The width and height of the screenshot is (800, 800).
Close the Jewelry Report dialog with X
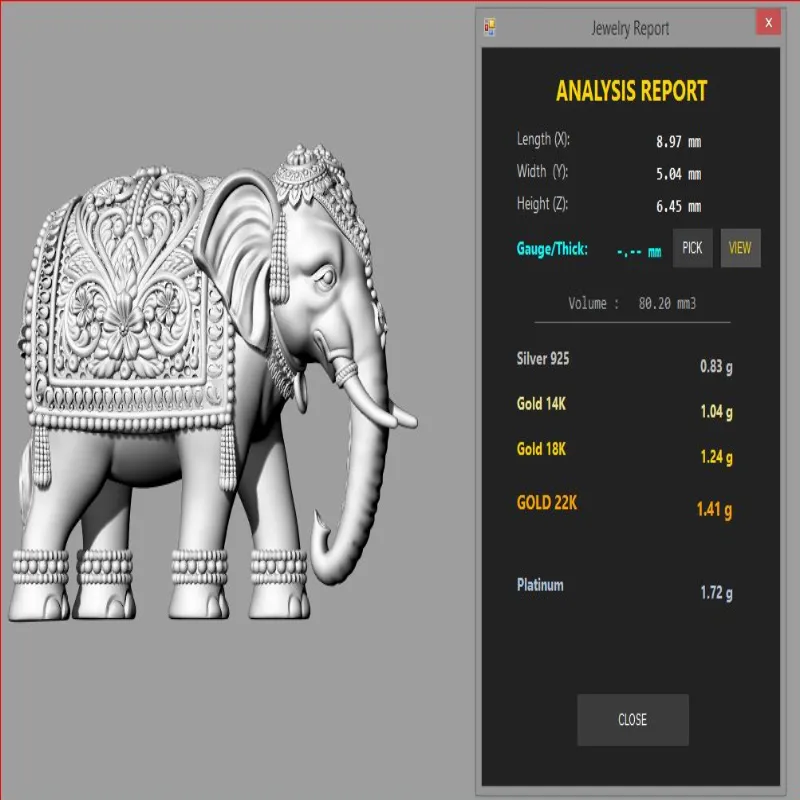(x=768, y=22)
